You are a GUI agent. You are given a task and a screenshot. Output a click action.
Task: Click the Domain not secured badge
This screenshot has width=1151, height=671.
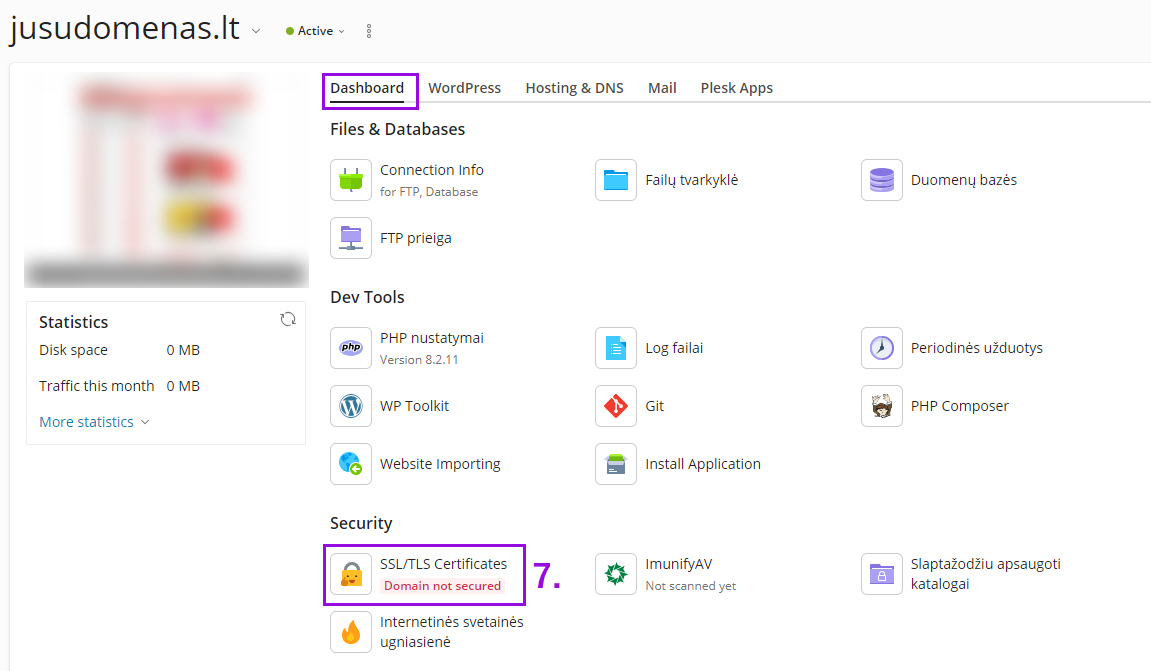pyautogui.click(x=443, y=586)
